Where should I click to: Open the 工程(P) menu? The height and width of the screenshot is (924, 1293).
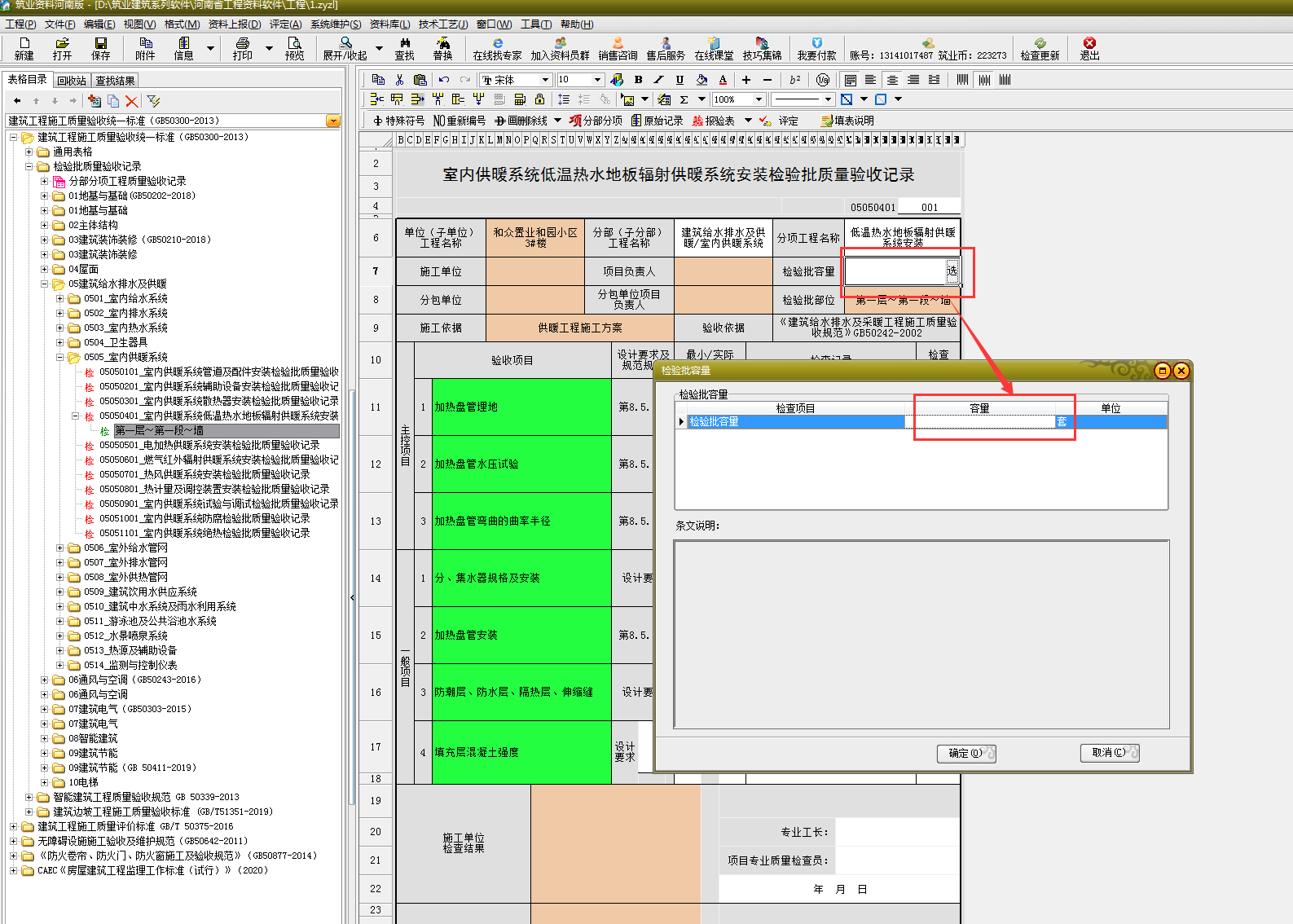20,24
